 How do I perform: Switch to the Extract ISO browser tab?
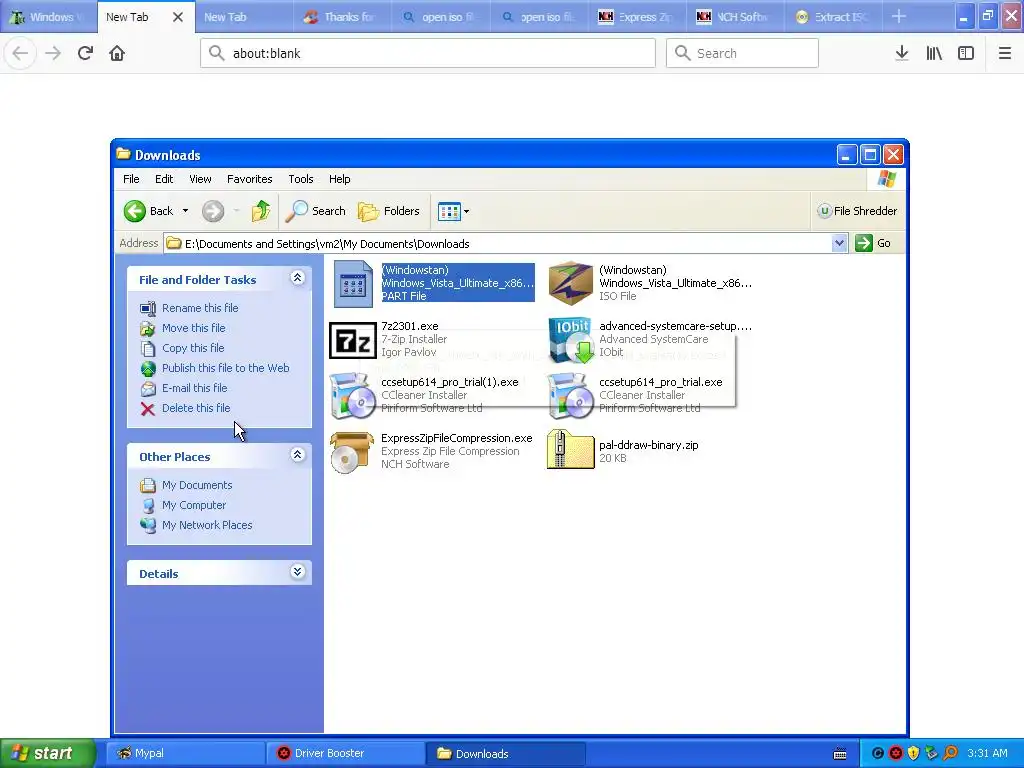pyautogui.click(x=833, y=17)
